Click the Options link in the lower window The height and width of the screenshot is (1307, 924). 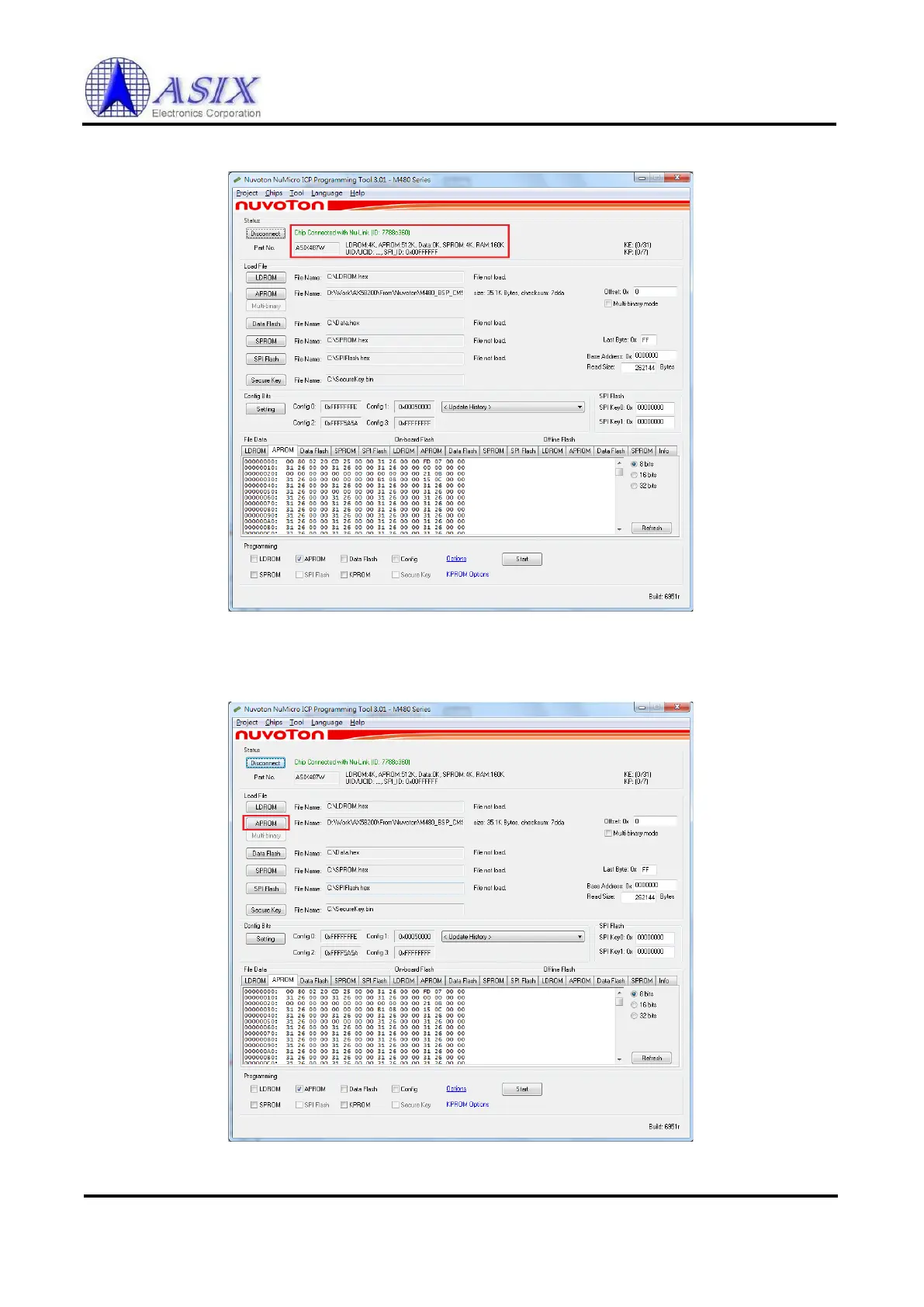(x=456, y=1089)
